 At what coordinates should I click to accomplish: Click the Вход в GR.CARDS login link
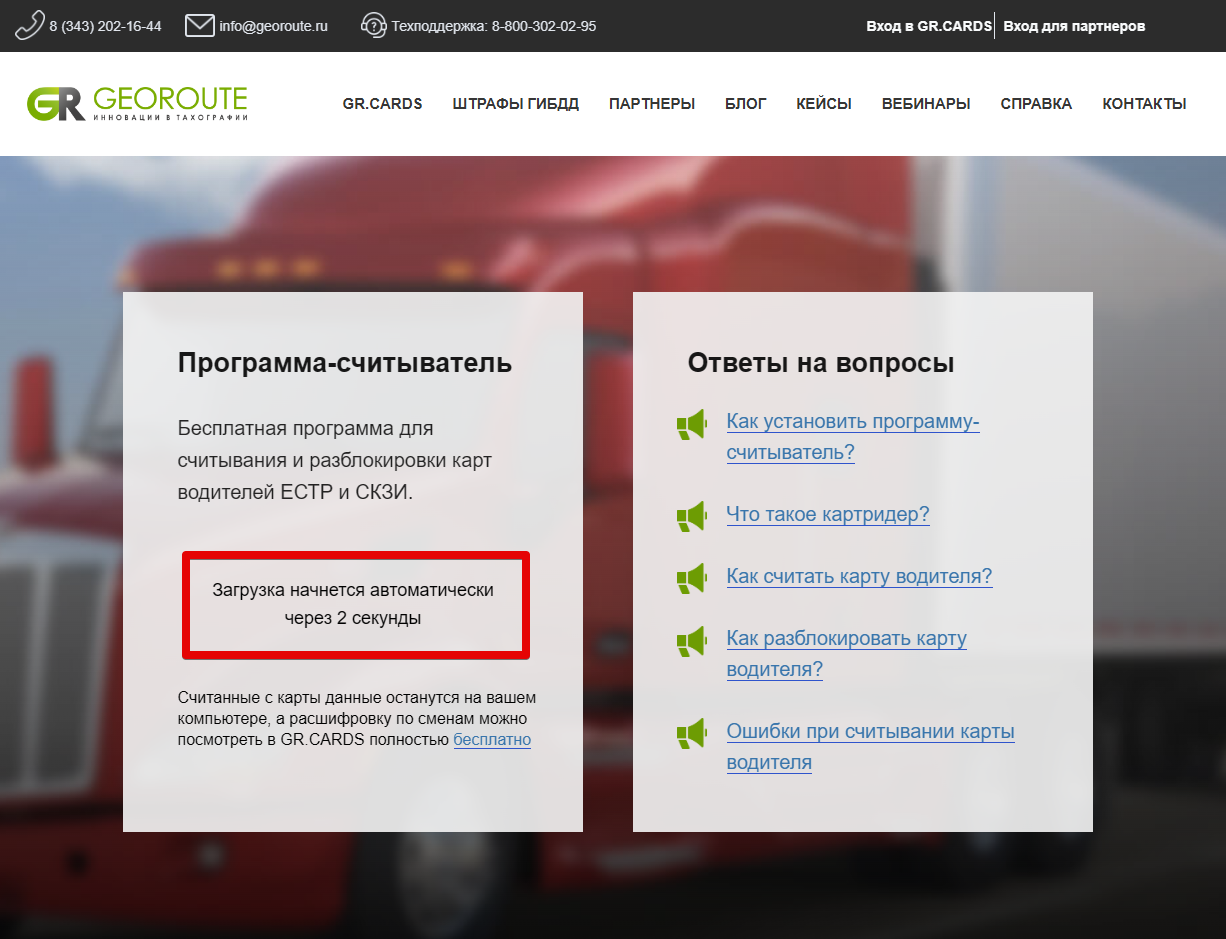tap(928, 26)
